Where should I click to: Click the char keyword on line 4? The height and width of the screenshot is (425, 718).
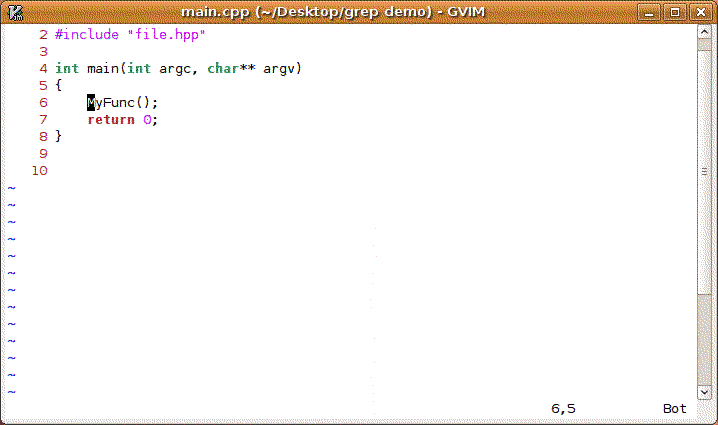[x=223, y=69]
